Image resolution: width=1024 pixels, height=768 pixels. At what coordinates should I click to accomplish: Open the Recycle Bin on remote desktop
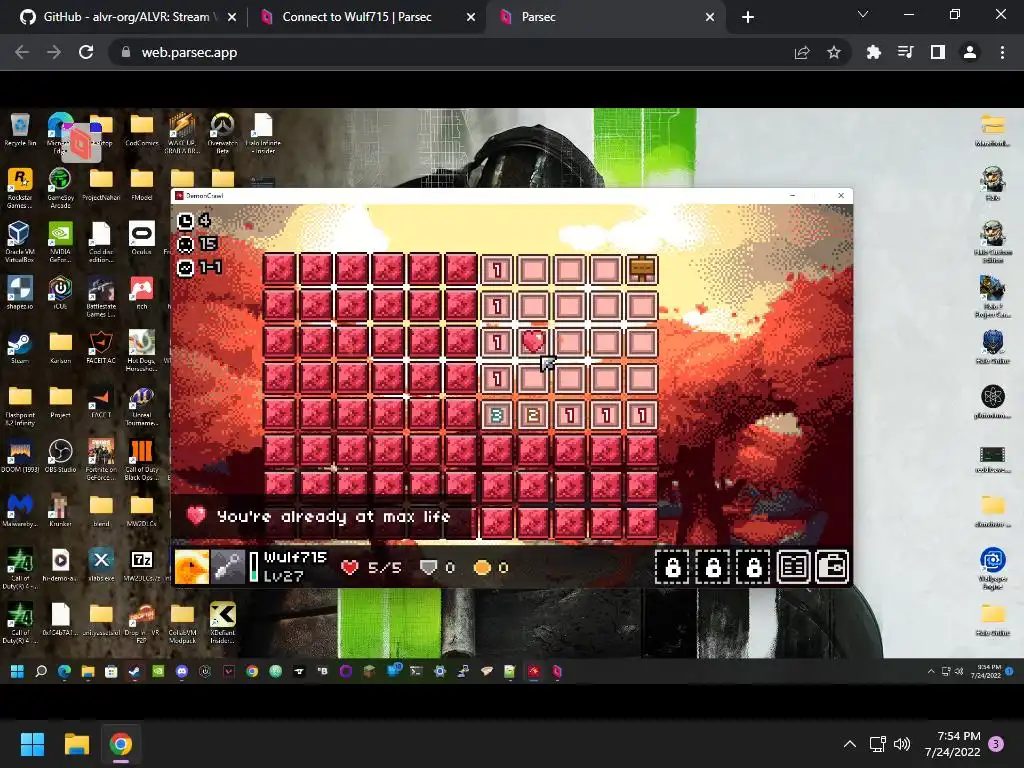(20, 130)
